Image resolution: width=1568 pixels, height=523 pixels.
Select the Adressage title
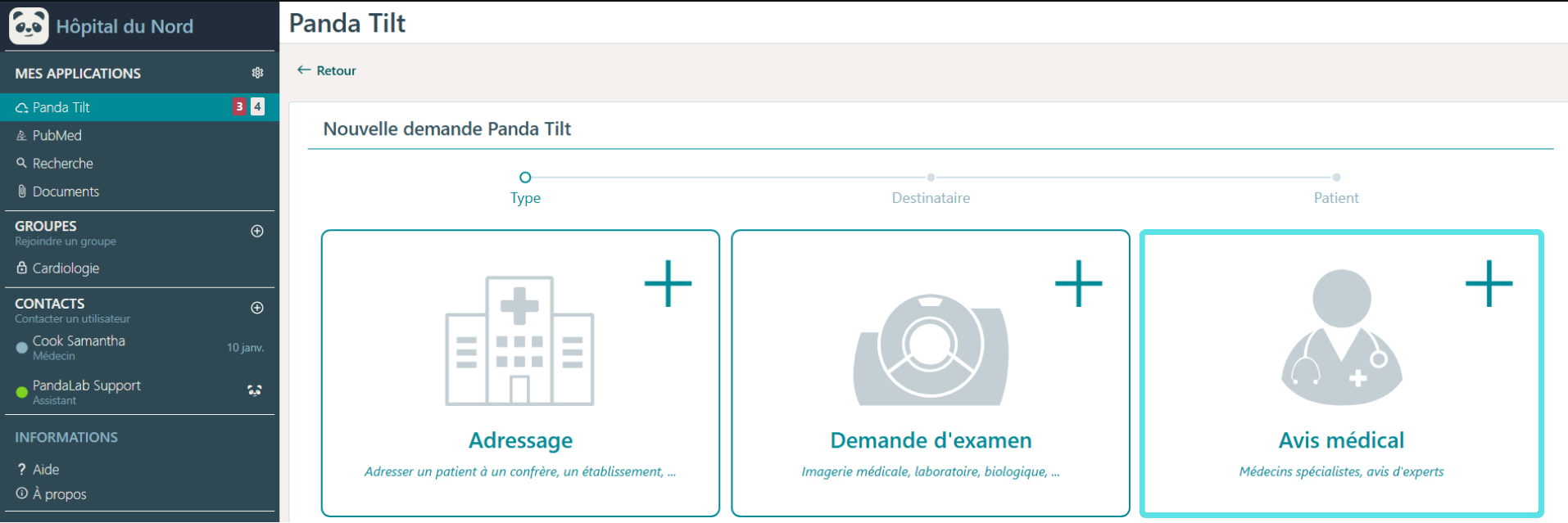point(520,440)
